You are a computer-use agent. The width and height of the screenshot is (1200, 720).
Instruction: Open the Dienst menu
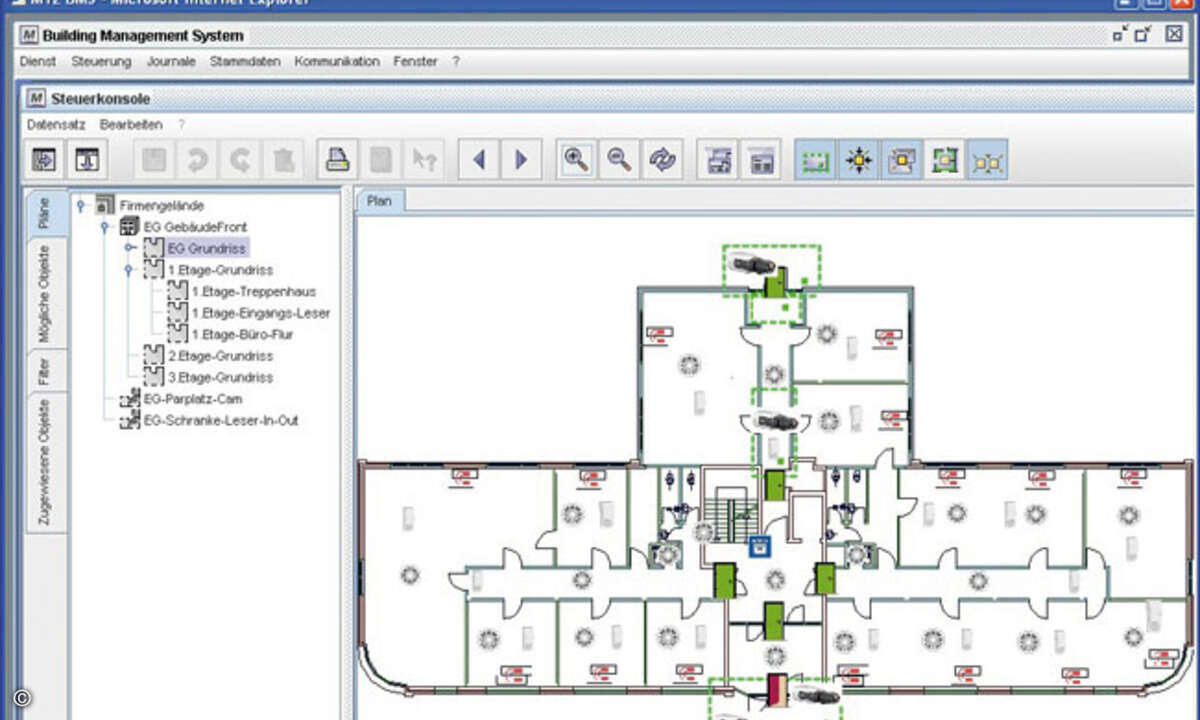point(38,61)
